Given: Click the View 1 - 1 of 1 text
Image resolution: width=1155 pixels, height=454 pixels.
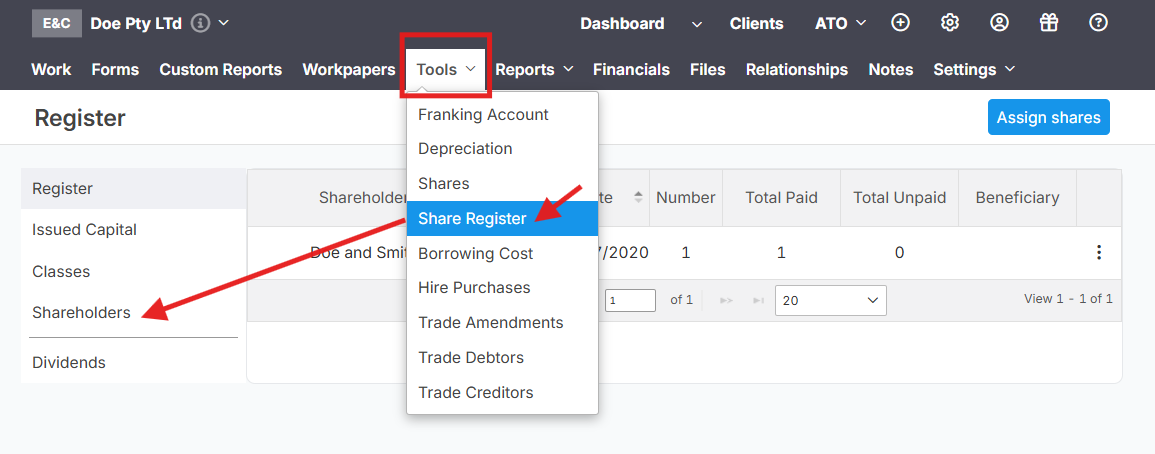Looking at the screenshot, I should point(1068,298).
